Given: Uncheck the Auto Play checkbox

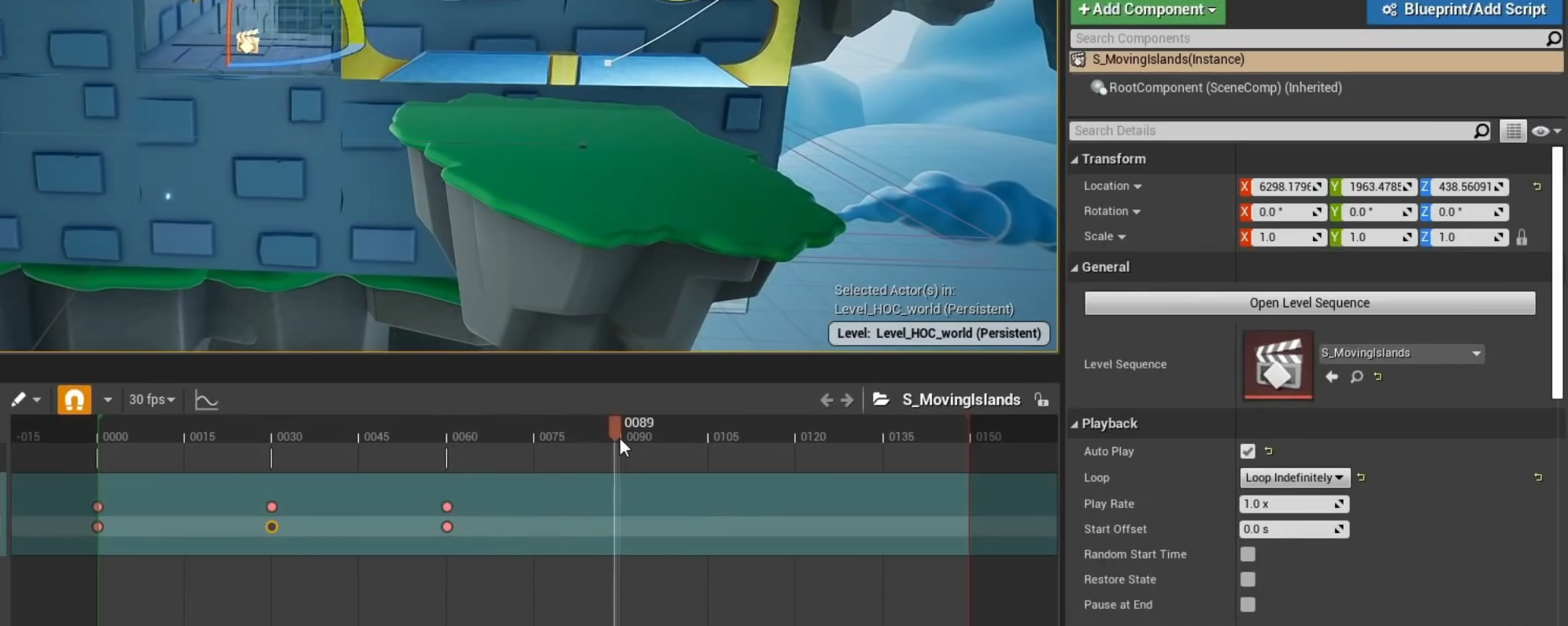Looking at the screenshot, I should [x=1248, y=451].
